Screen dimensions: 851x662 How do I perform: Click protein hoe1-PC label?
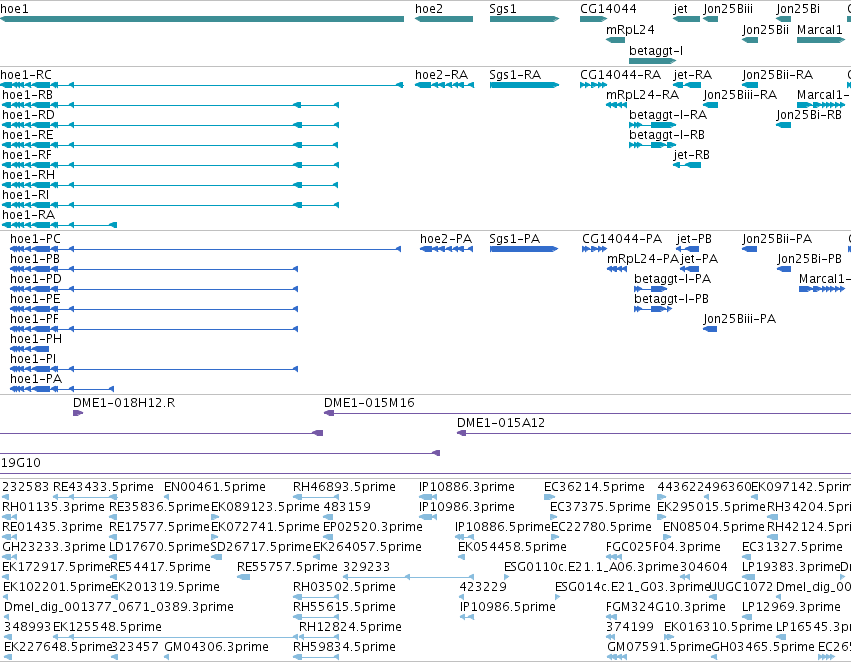(35, 239)
